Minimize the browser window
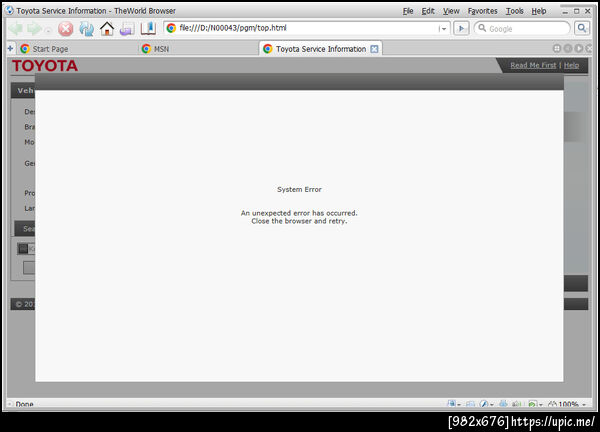The width and height of the screenshot is (600, 432). tap(565, 11)
